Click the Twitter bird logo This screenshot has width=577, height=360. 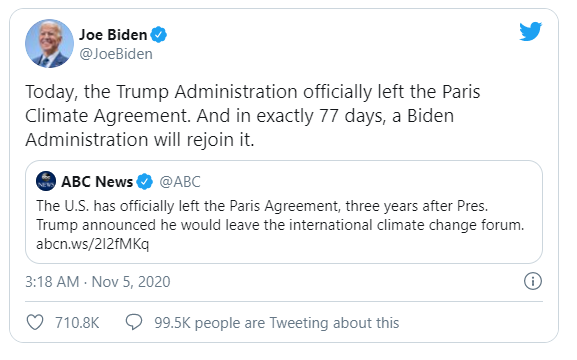(x=530, y=31)
